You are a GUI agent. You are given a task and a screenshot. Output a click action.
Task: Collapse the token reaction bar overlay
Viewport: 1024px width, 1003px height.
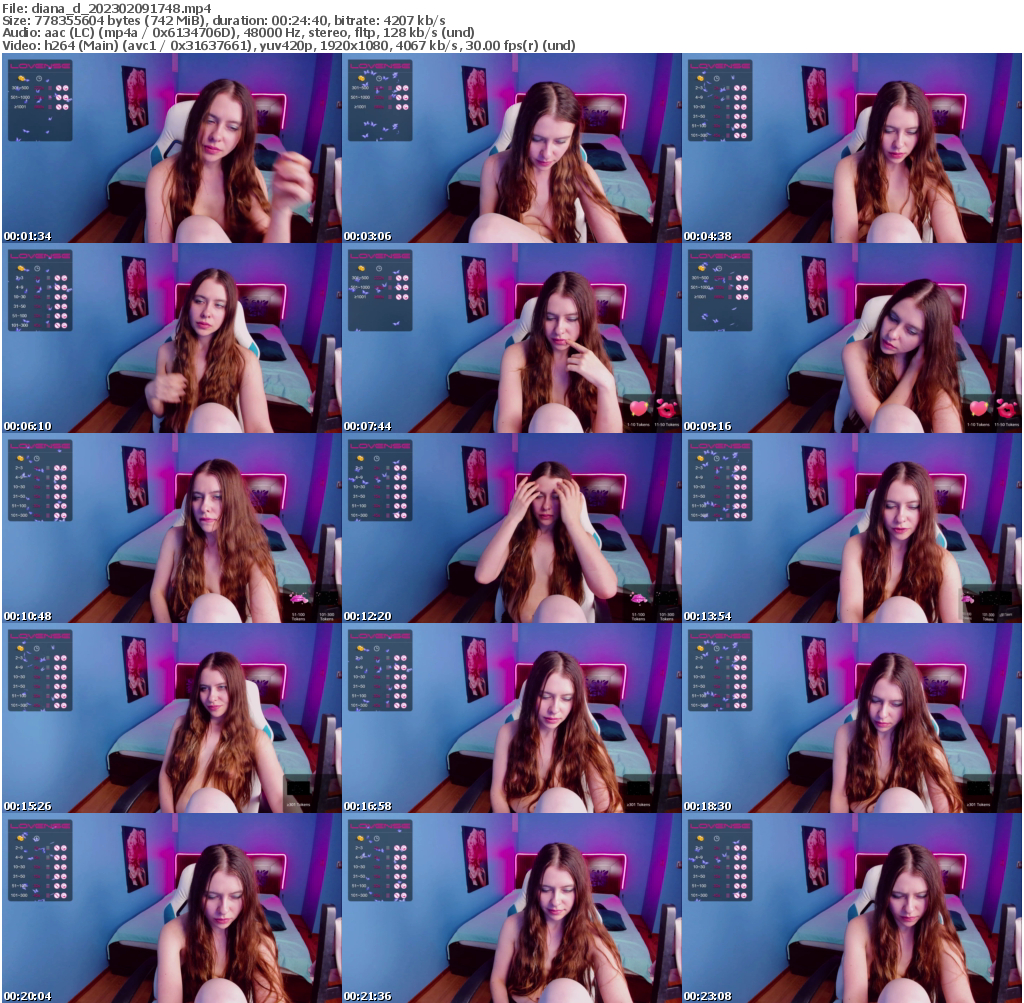652,408
